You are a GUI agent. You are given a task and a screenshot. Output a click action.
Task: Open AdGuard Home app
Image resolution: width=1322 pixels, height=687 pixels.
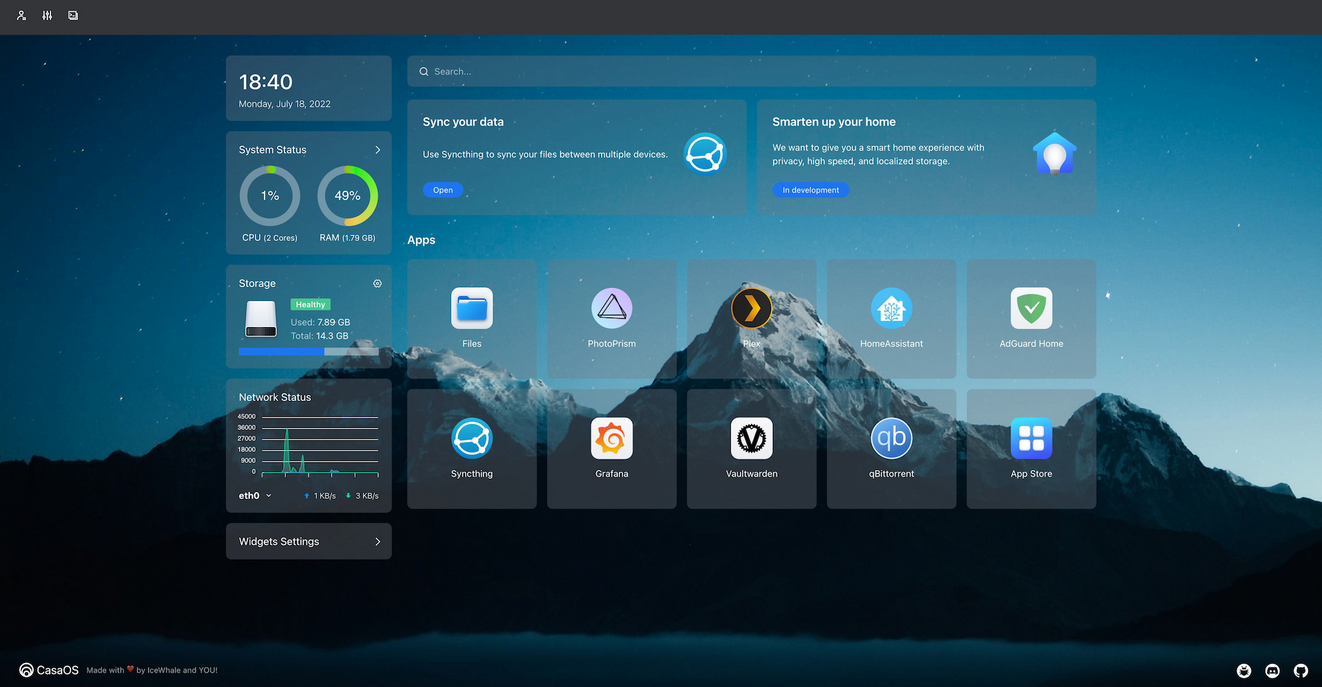1031,309
